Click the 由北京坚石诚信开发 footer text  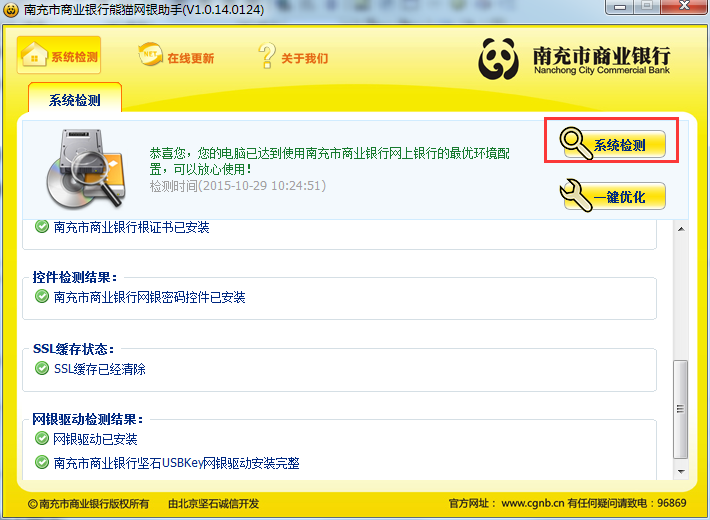point(214,503)
